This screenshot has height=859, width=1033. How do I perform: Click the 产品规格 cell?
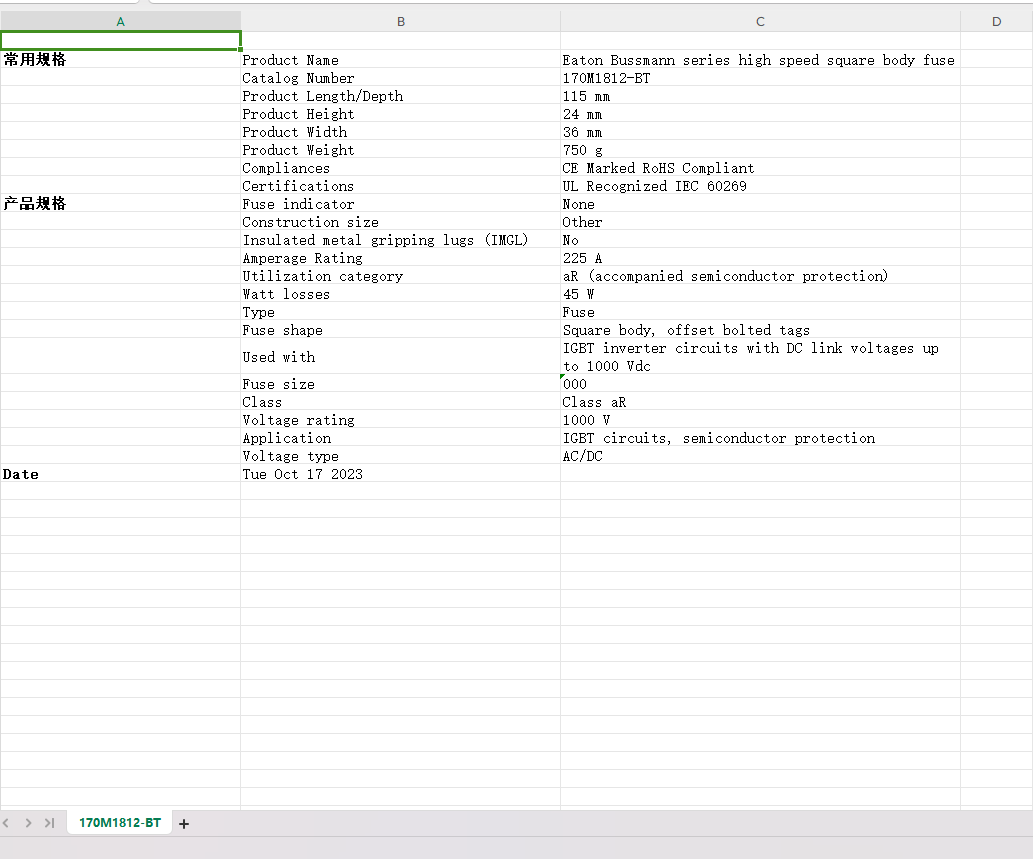[x=121, y=204]
